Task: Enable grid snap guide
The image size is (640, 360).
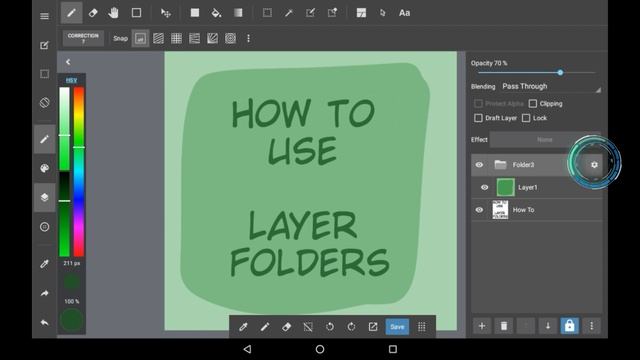Action: 176,38
